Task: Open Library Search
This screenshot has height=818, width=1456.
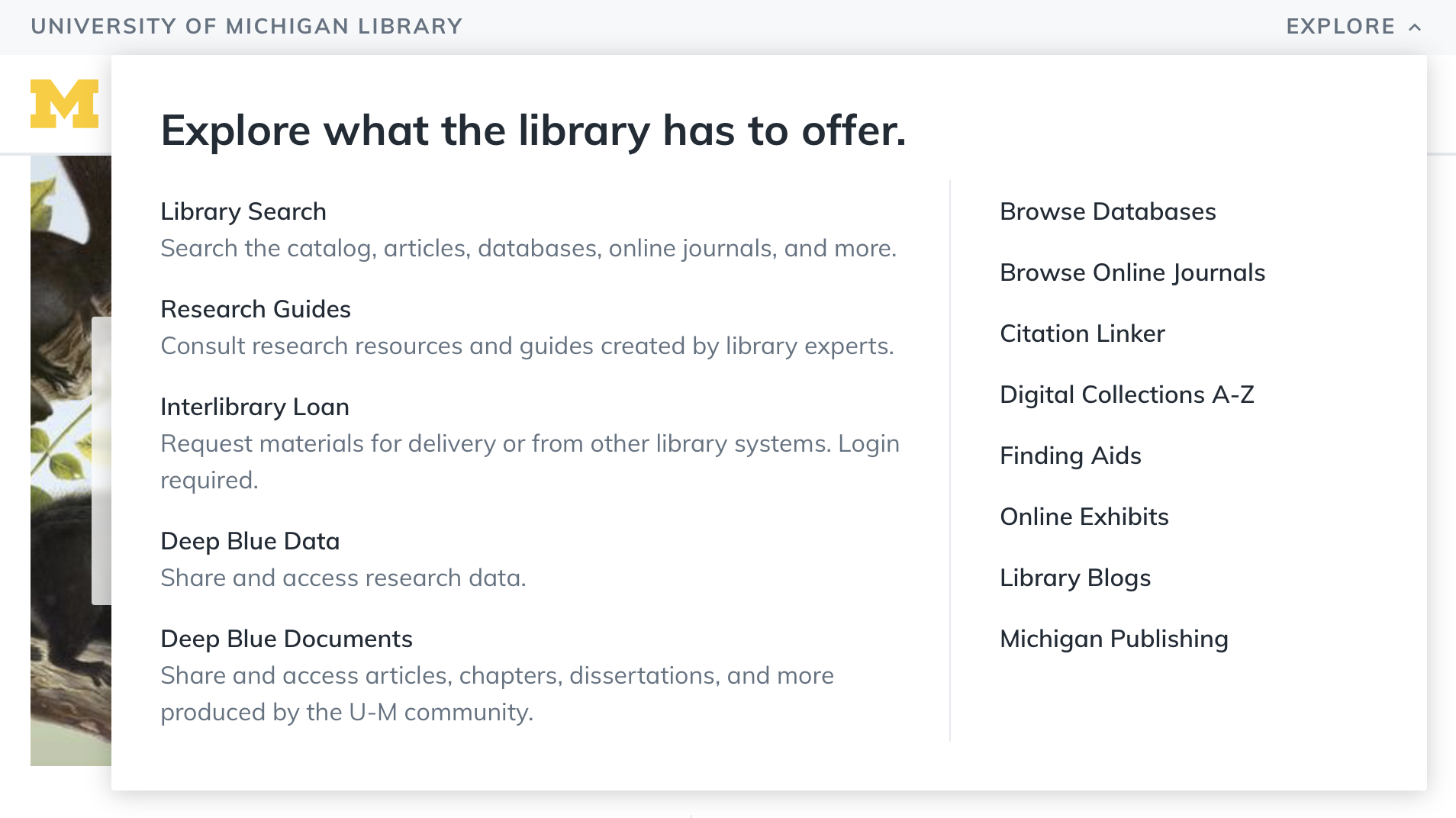Action: pos(243,211)
